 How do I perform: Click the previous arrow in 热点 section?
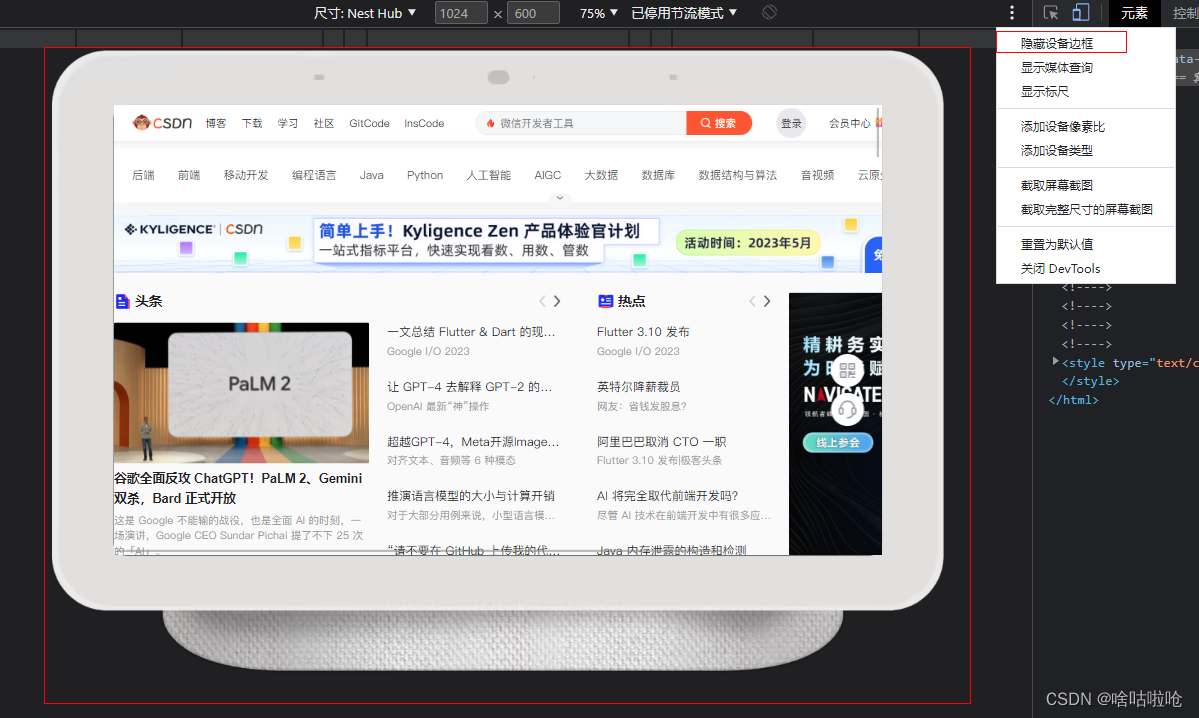click(x=752, y=301)
